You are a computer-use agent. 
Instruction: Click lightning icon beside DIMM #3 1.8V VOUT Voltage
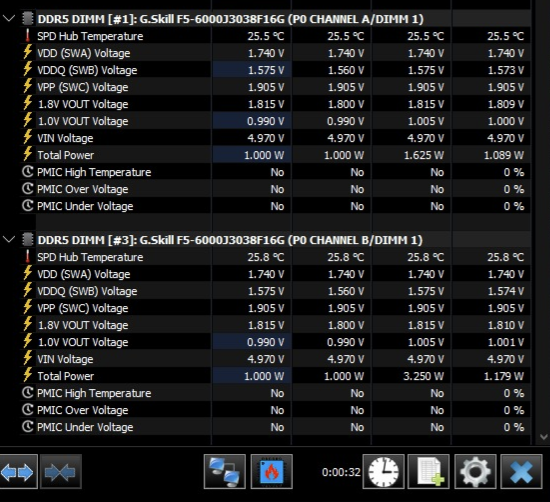28,324
